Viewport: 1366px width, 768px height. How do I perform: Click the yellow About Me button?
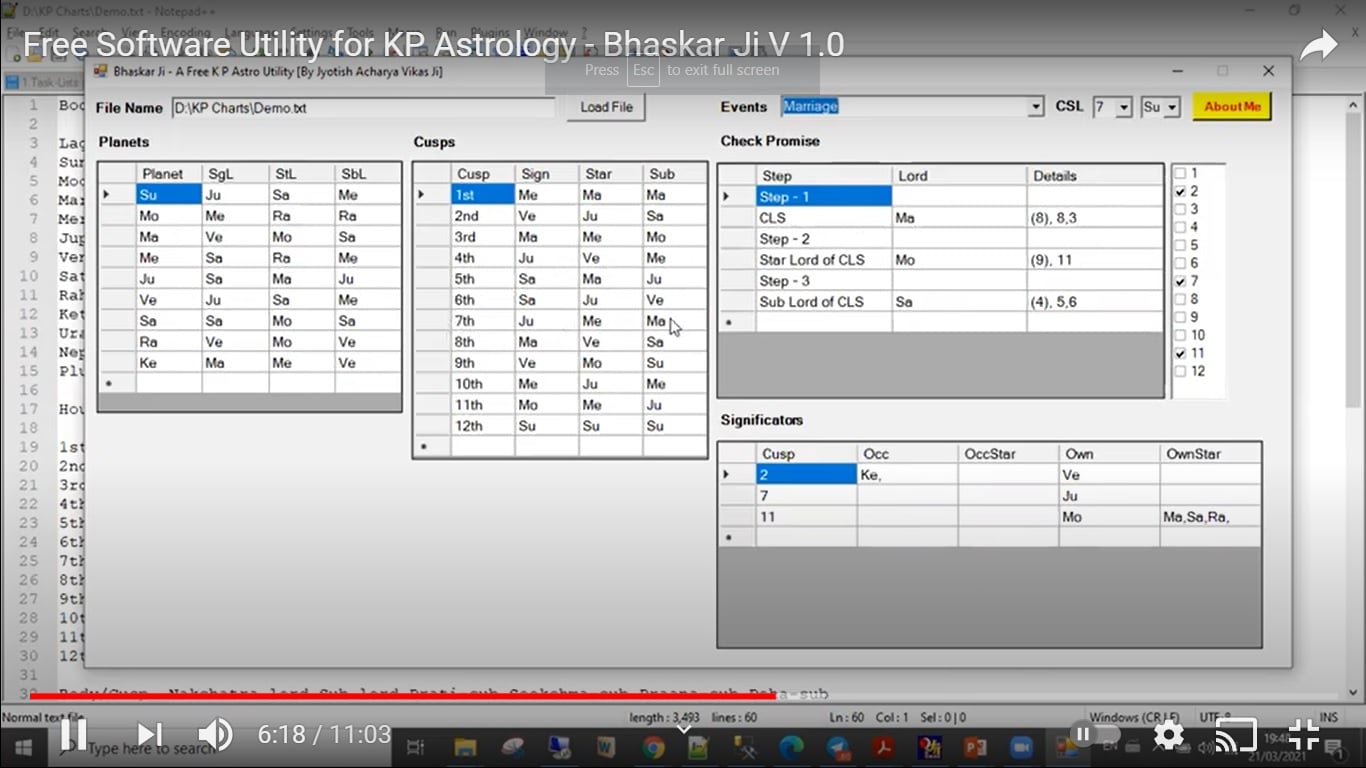tap(1232, 106)
